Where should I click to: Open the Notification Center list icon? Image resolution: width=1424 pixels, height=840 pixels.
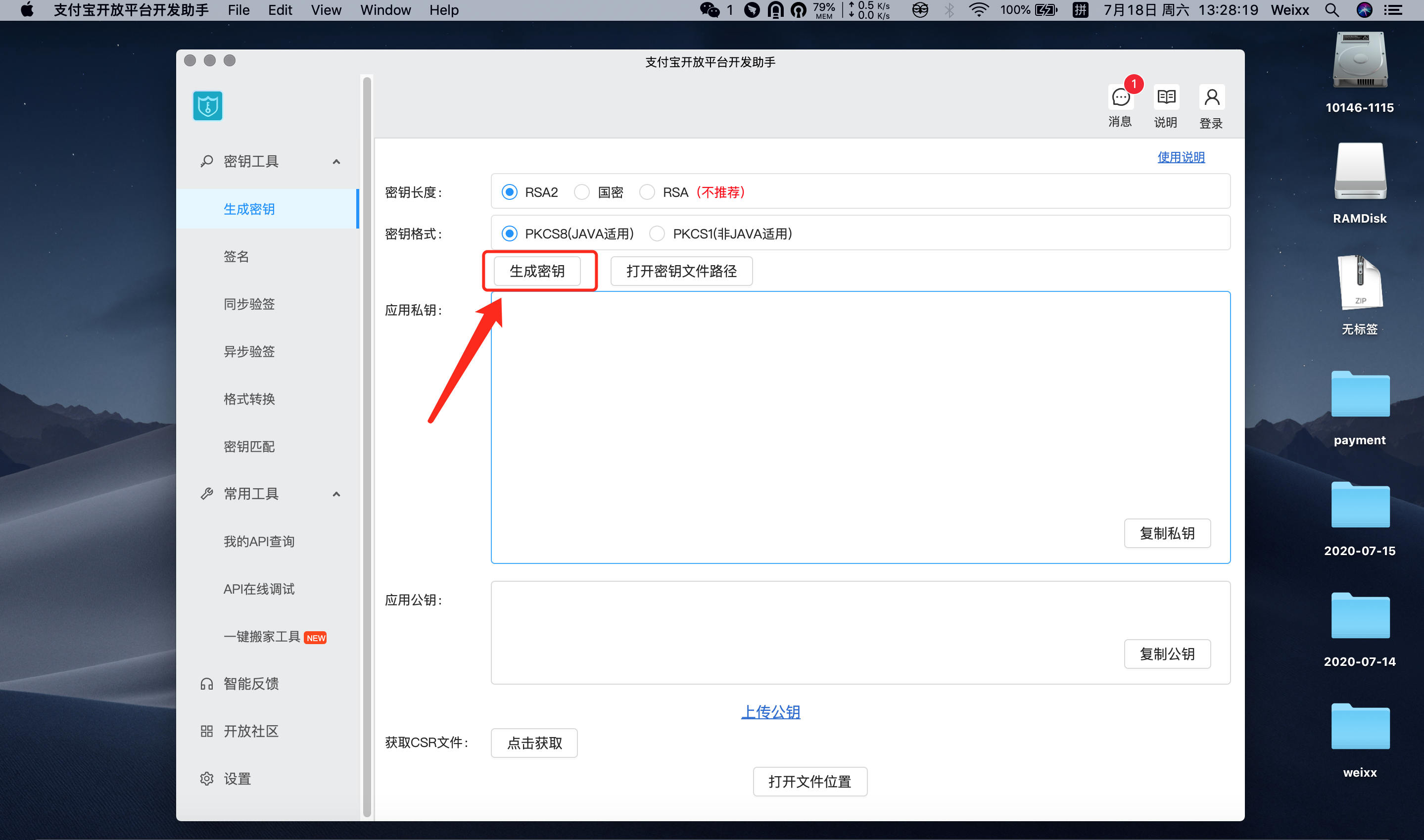1393,9
